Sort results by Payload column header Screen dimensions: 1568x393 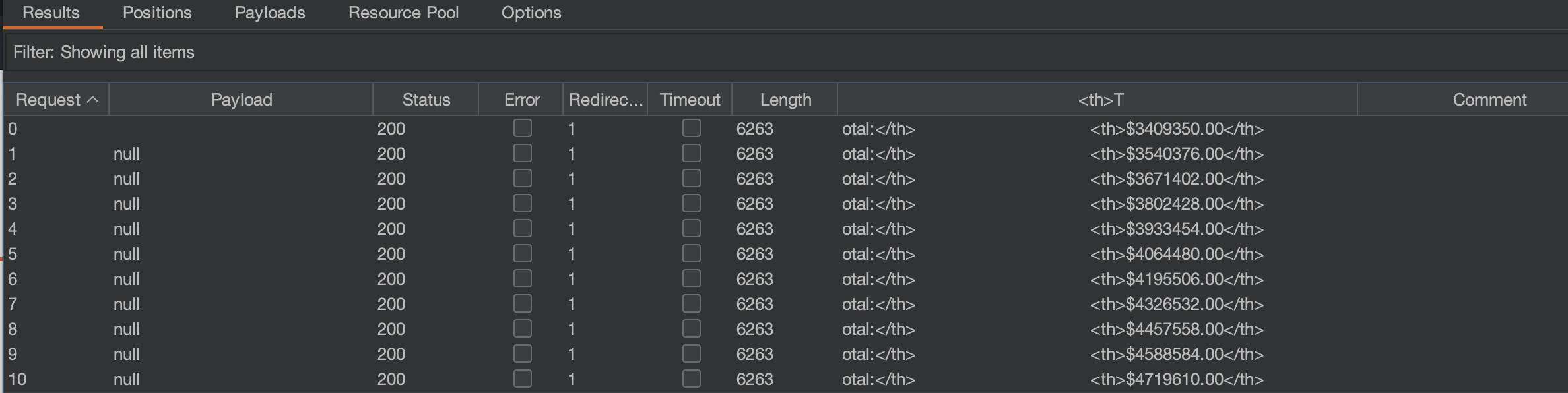242,100
